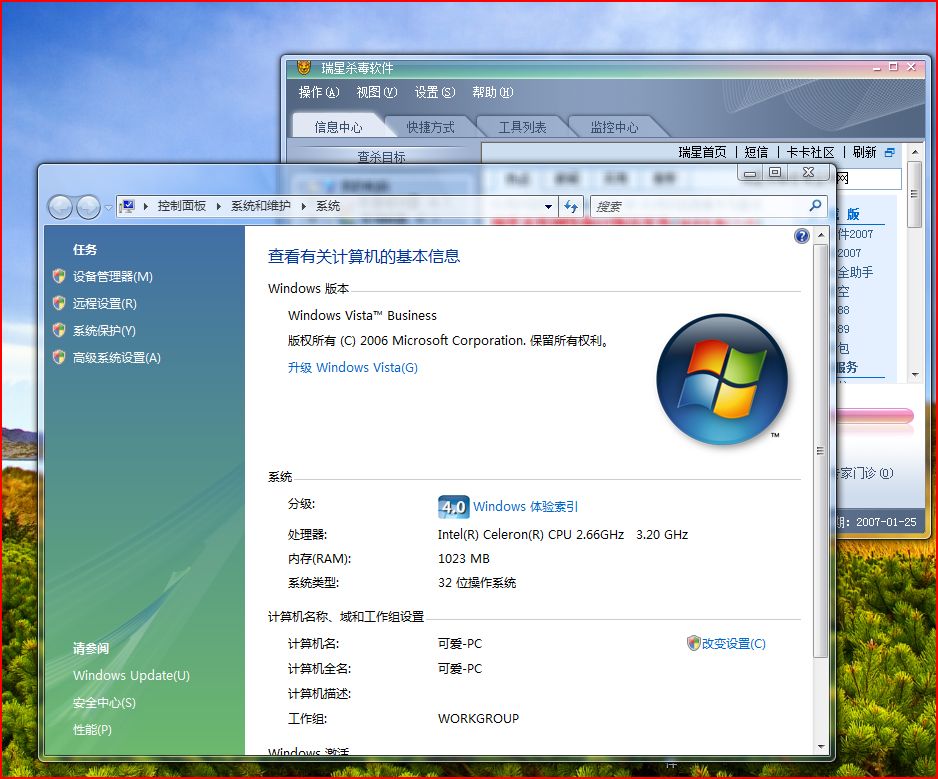This screenshot has width=938, height=779.
Task: Open 安全中心(S) link in sidebar
Action: coord(104,703)
